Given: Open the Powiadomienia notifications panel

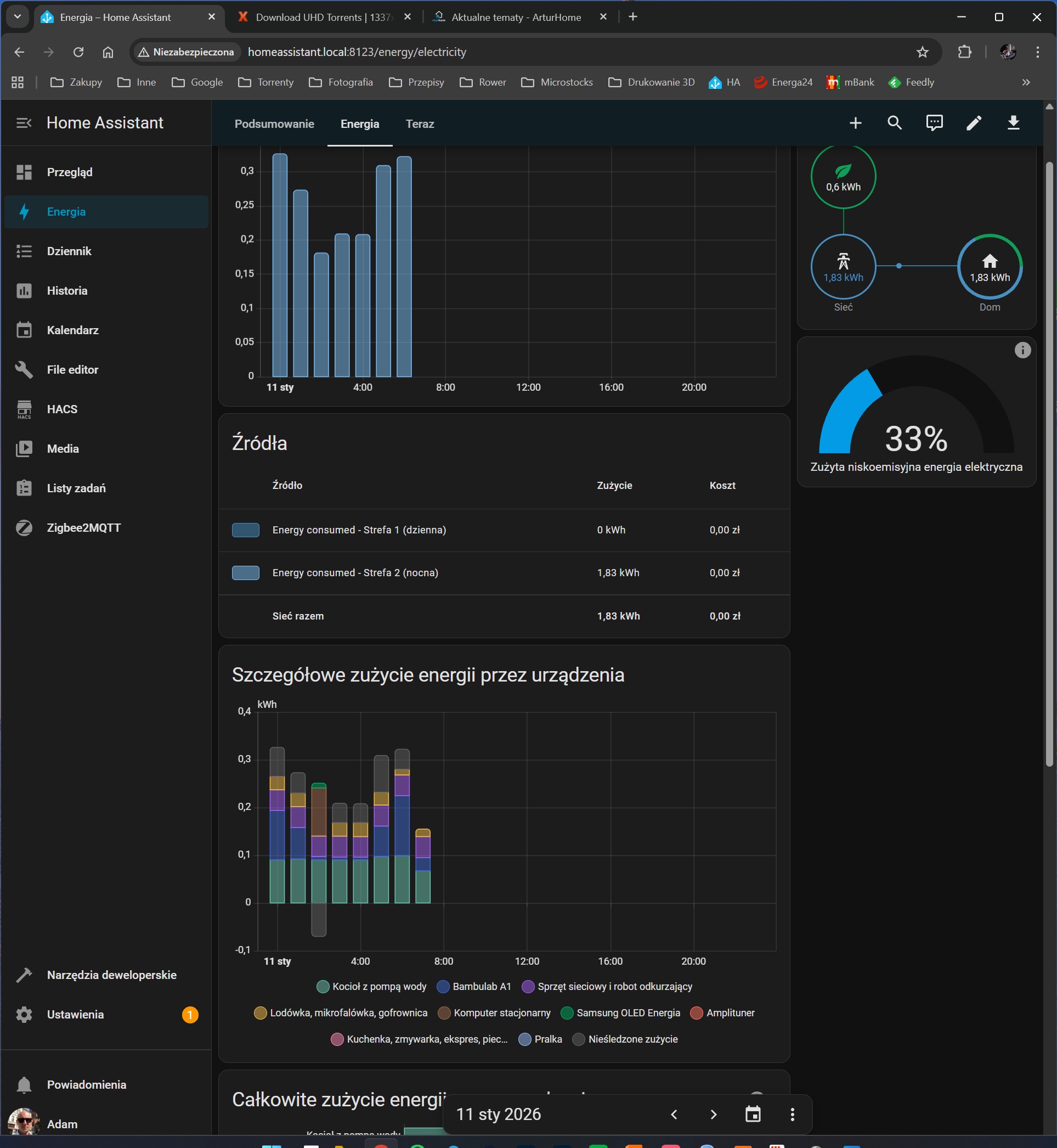Looking at the screenshot, I should pos(86,1085).
